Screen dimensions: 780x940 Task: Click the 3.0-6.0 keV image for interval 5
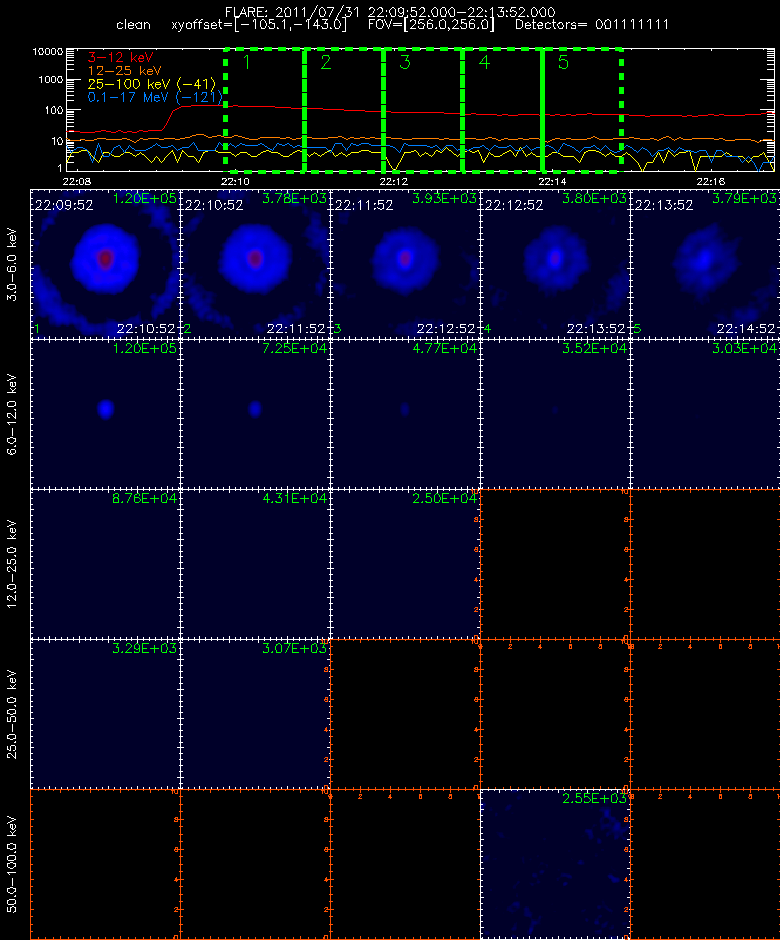[705, 264]
